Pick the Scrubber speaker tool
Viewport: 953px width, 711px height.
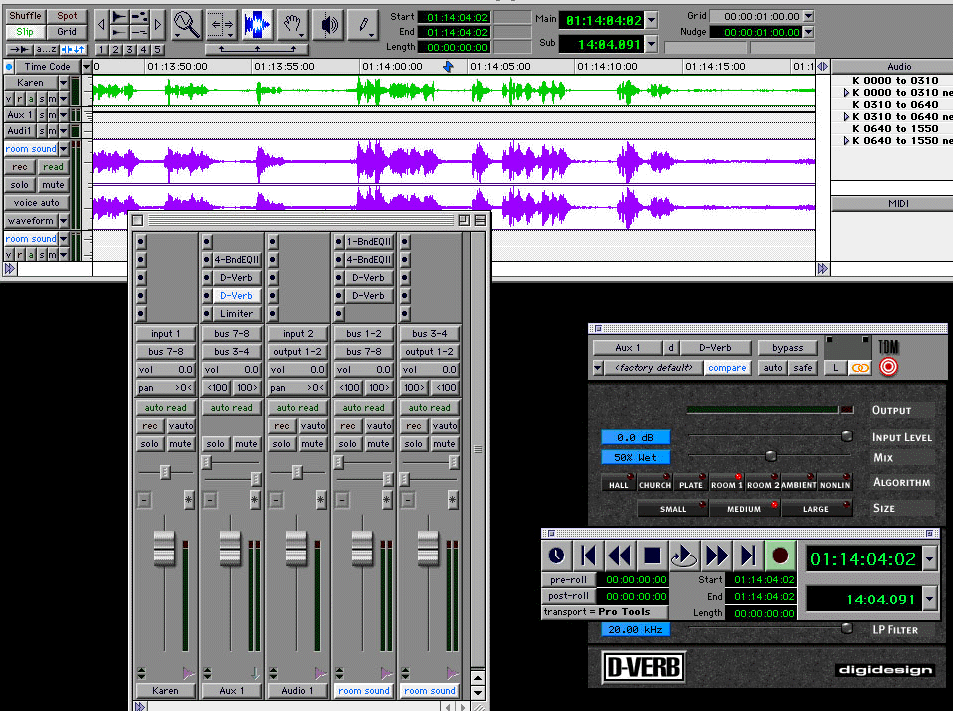tap(328, 25)
